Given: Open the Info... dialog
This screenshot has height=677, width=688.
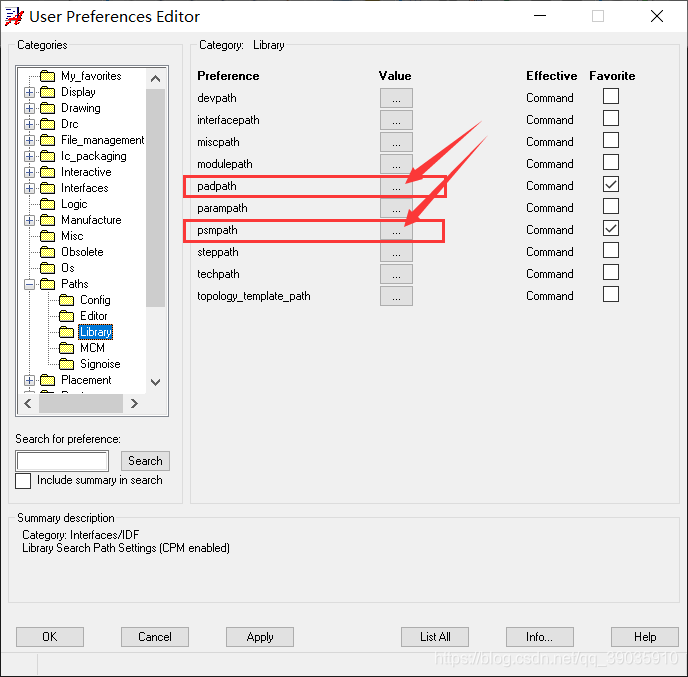Looking at the screenshot, I should pos(540,637).
